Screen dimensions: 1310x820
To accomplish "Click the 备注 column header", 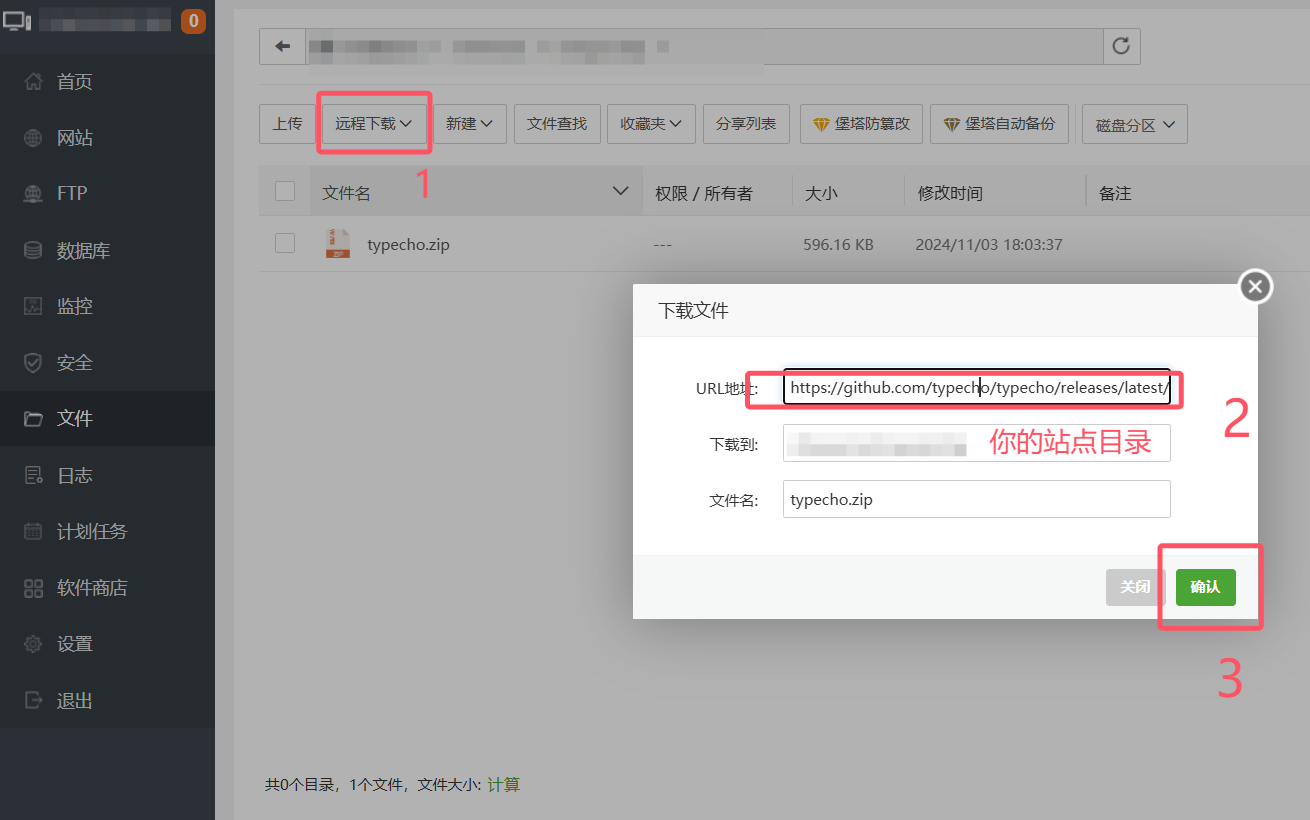I will [1115, 193].
